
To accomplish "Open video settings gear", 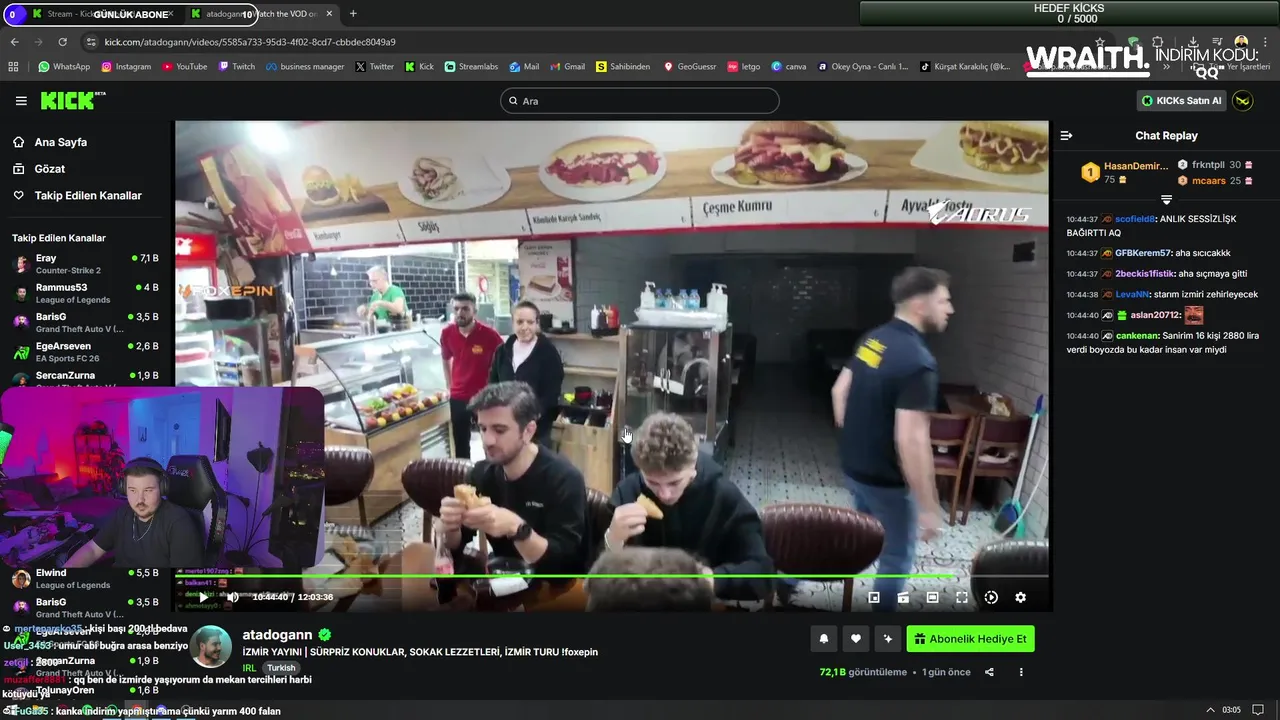I will 1020,597.
